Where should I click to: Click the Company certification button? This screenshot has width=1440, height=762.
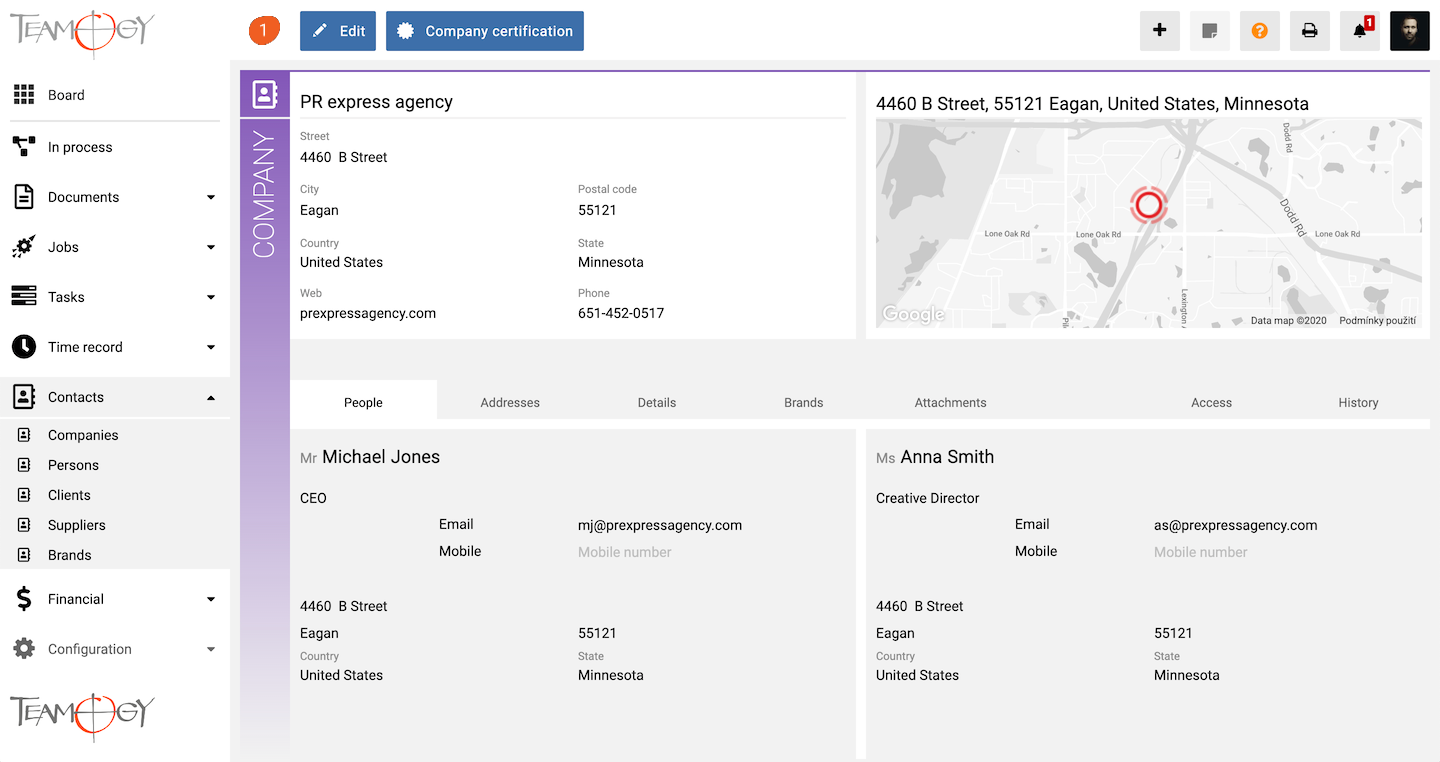[485, 31]
